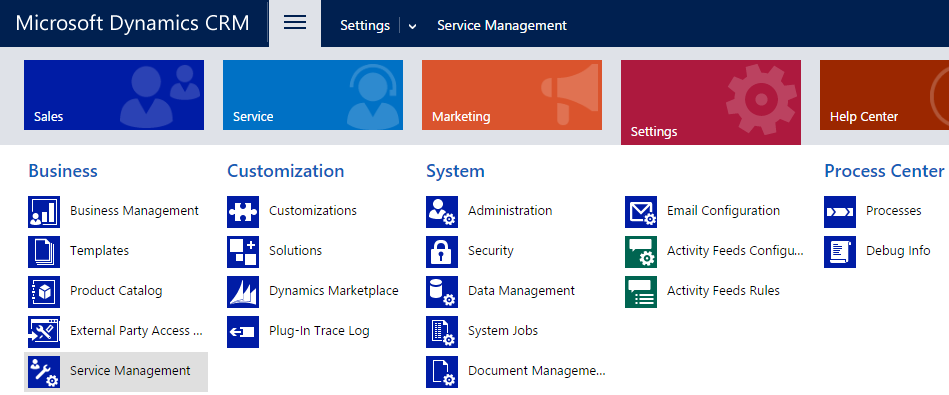Click the Activity Feeds Configuration icon

[x=641, y=252]
